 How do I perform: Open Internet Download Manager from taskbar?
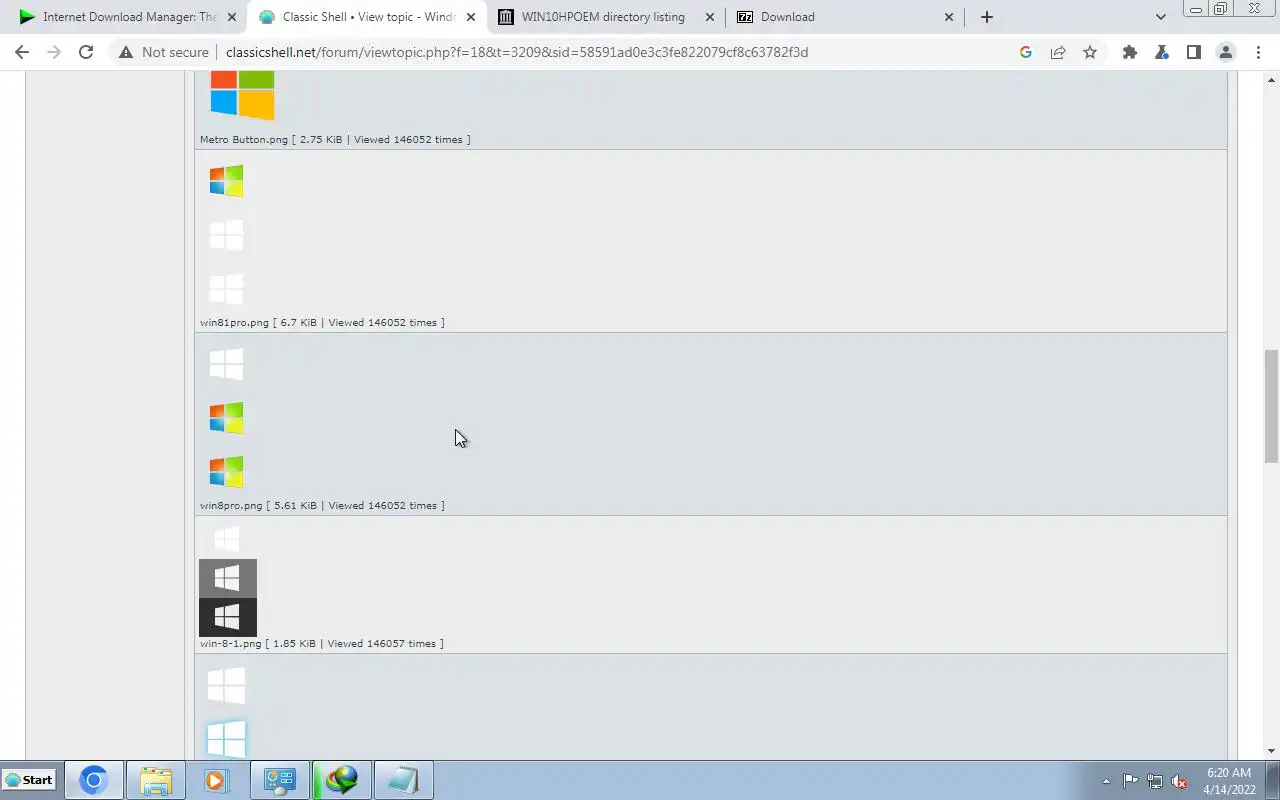point(341,780)
